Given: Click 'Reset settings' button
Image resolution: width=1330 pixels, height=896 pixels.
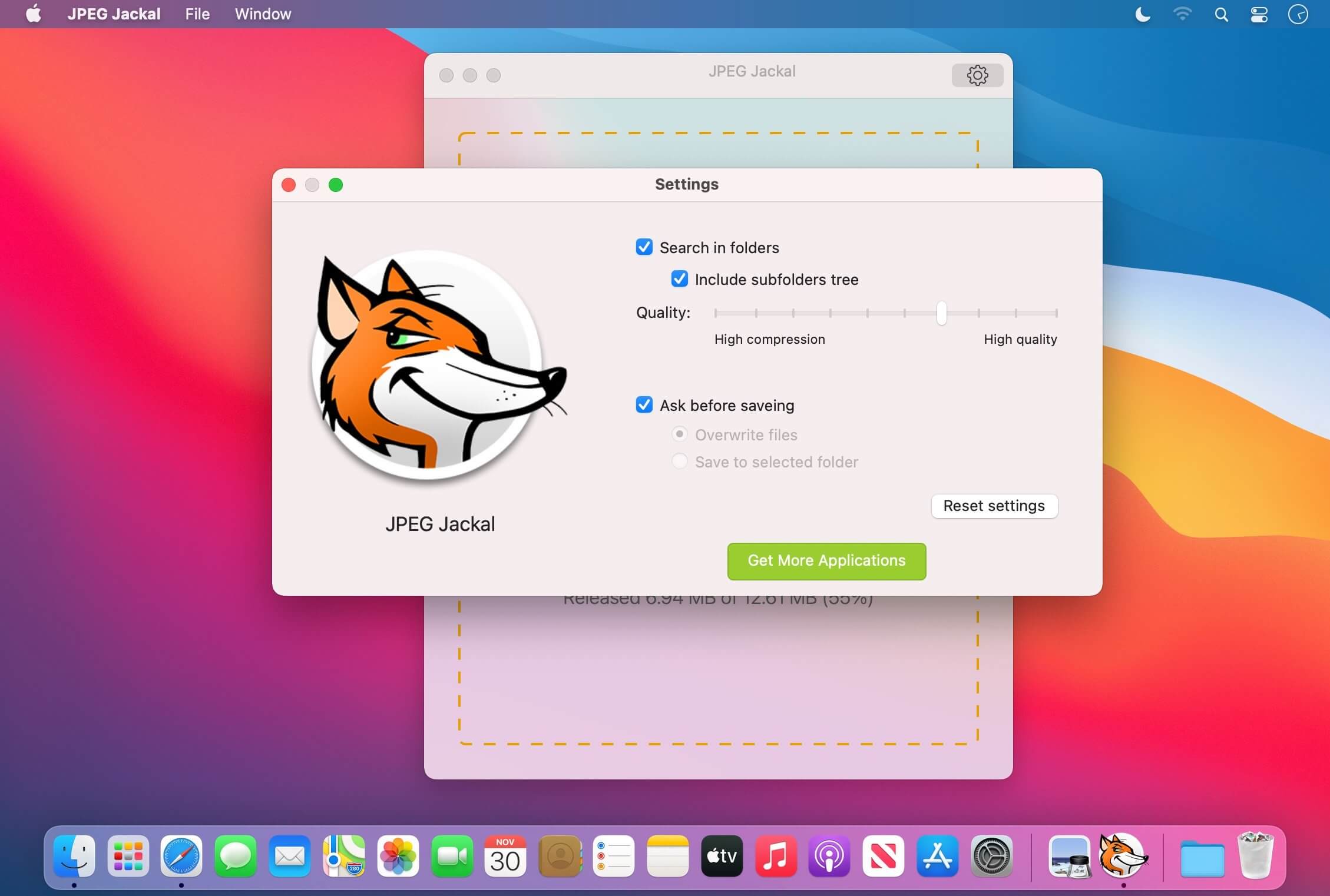Looking at the screenshot, I should pyautogui.click(x=994, y=505).
